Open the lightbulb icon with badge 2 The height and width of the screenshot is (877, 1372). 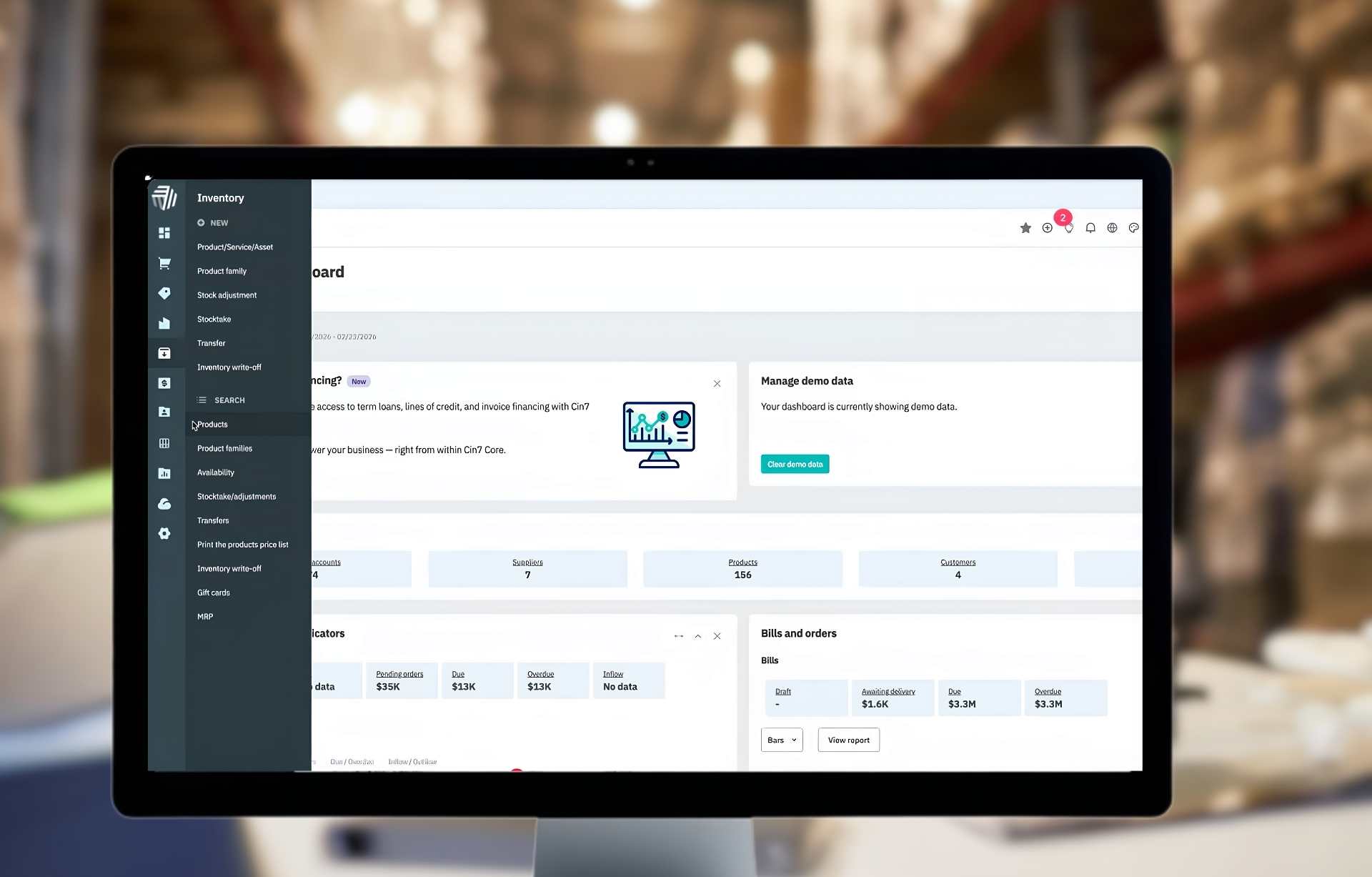coord(1068,228)
